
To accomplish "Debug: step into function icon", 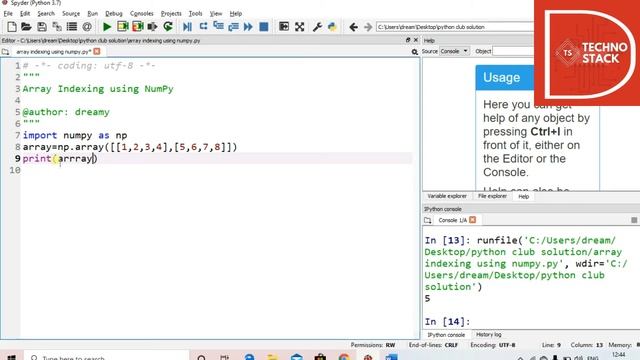I will pos(218,27).
